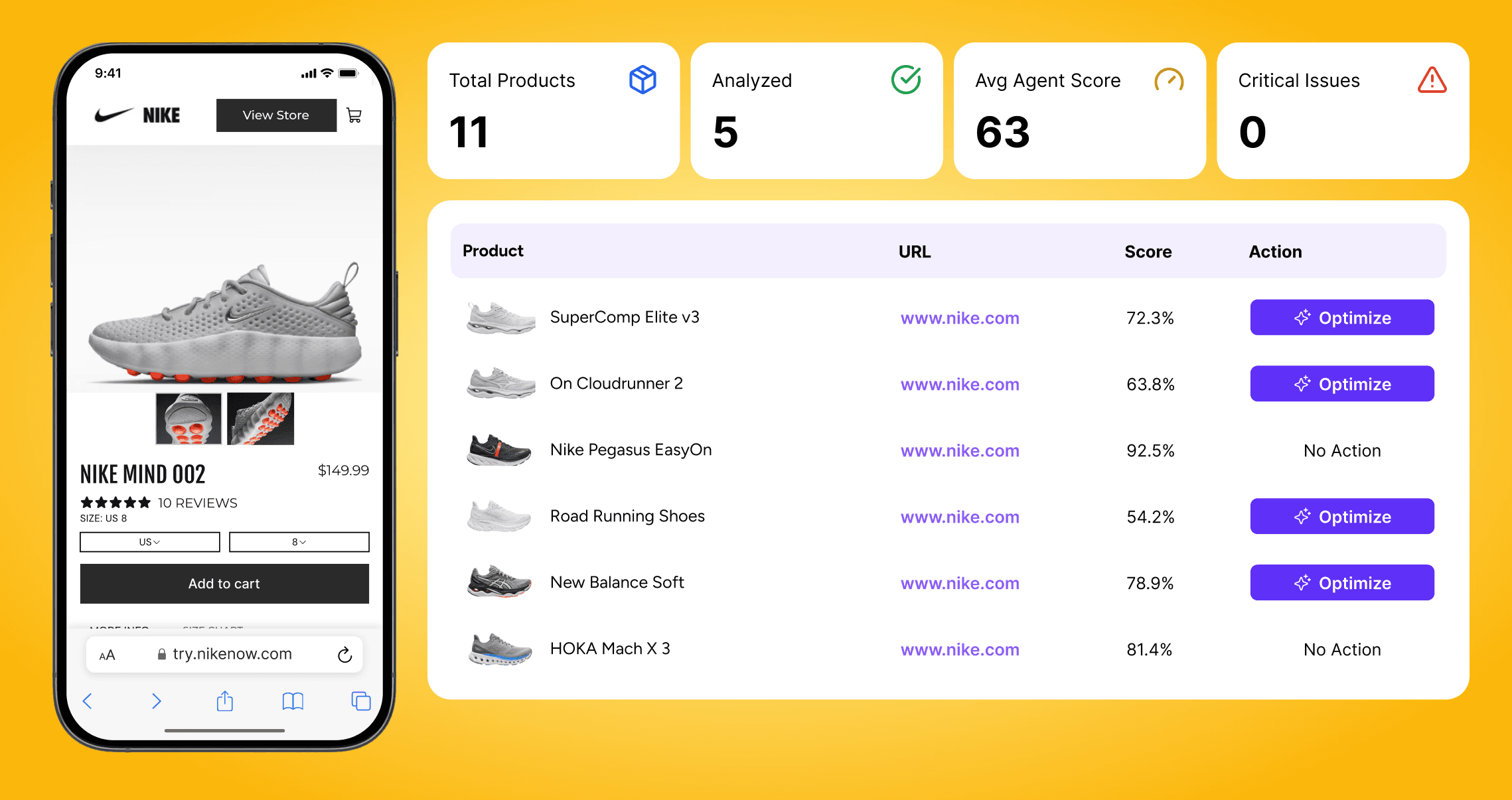
Task: Open Nike Pegasus EasyOn www.nike.com link
Action: tap(959, 451)
